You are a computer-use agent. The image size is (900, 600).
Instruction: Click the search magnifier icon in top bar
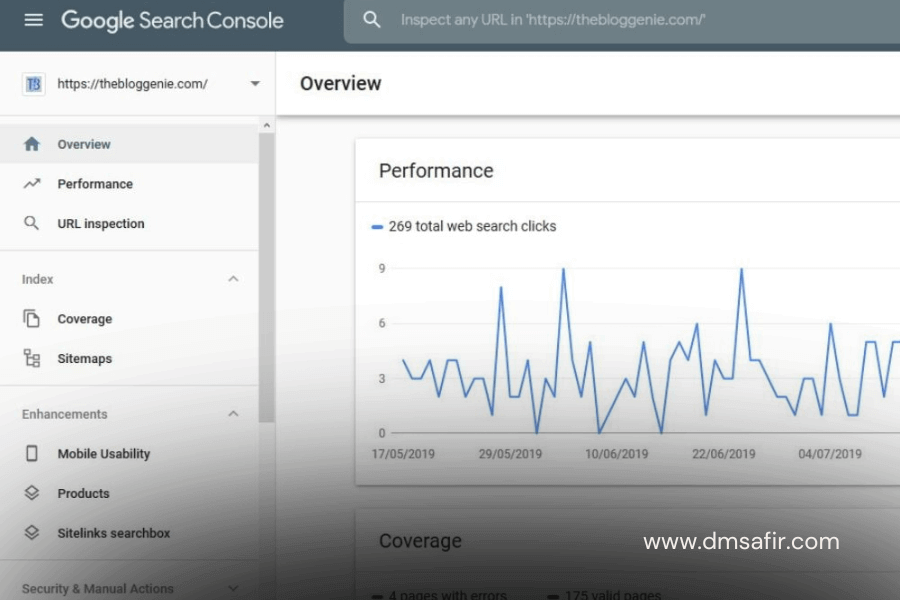pyautogui.click(x=371, y=20)
